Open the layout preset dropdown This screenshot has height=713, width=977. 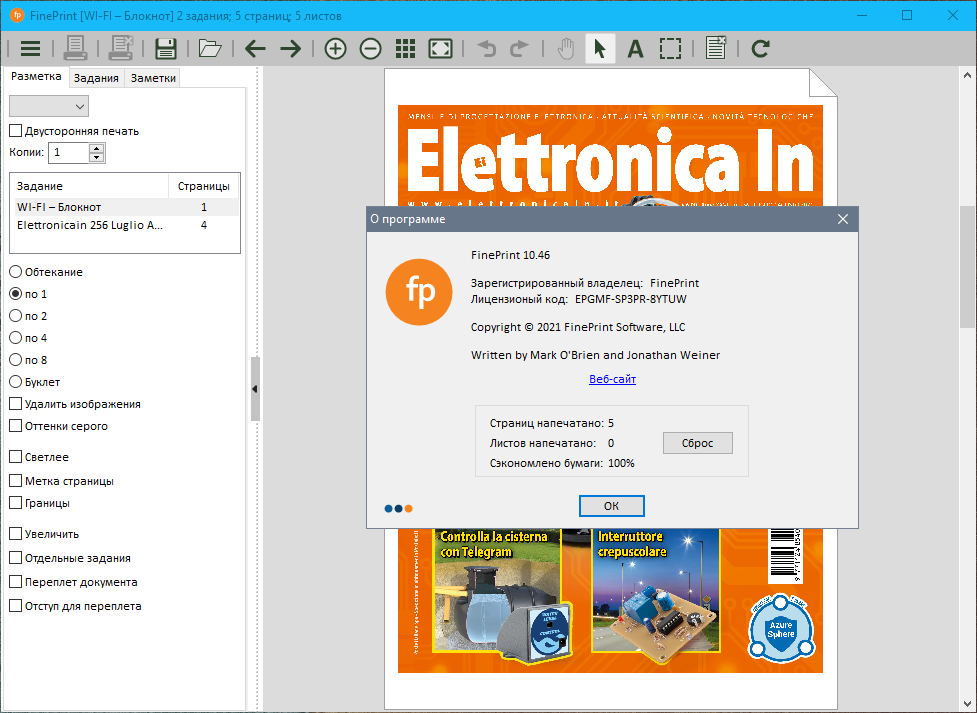(49, 105)
